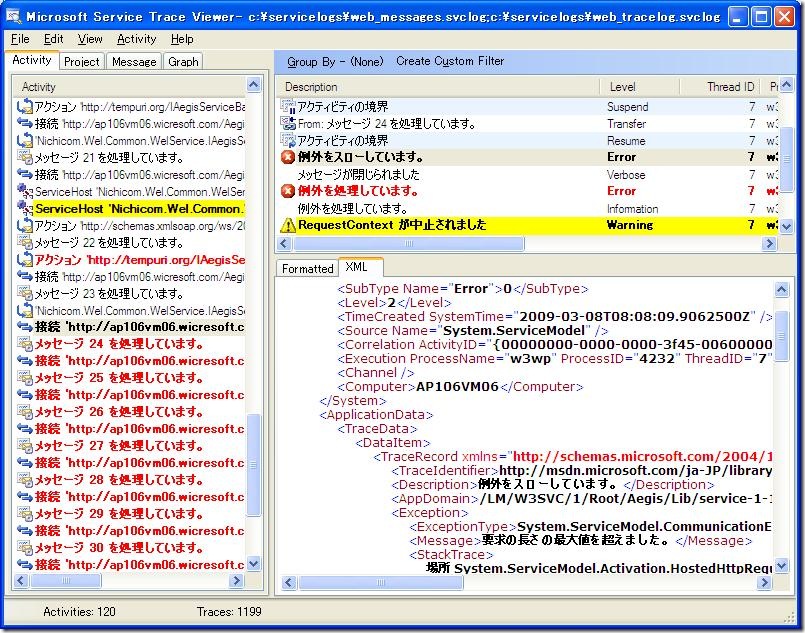Select the メッセージが閉じられました Verbose trace row

pyautogui.click(x=528, y=175)
